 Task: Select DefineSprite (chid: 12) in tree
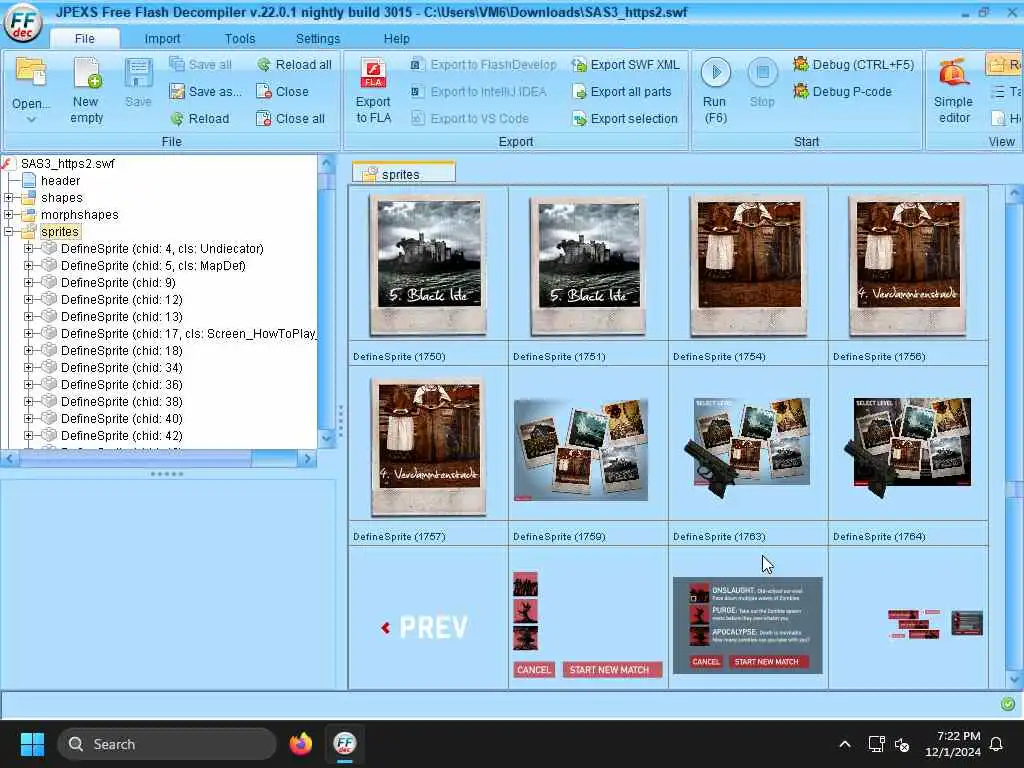pyautogui.click(x=121, y=299)
